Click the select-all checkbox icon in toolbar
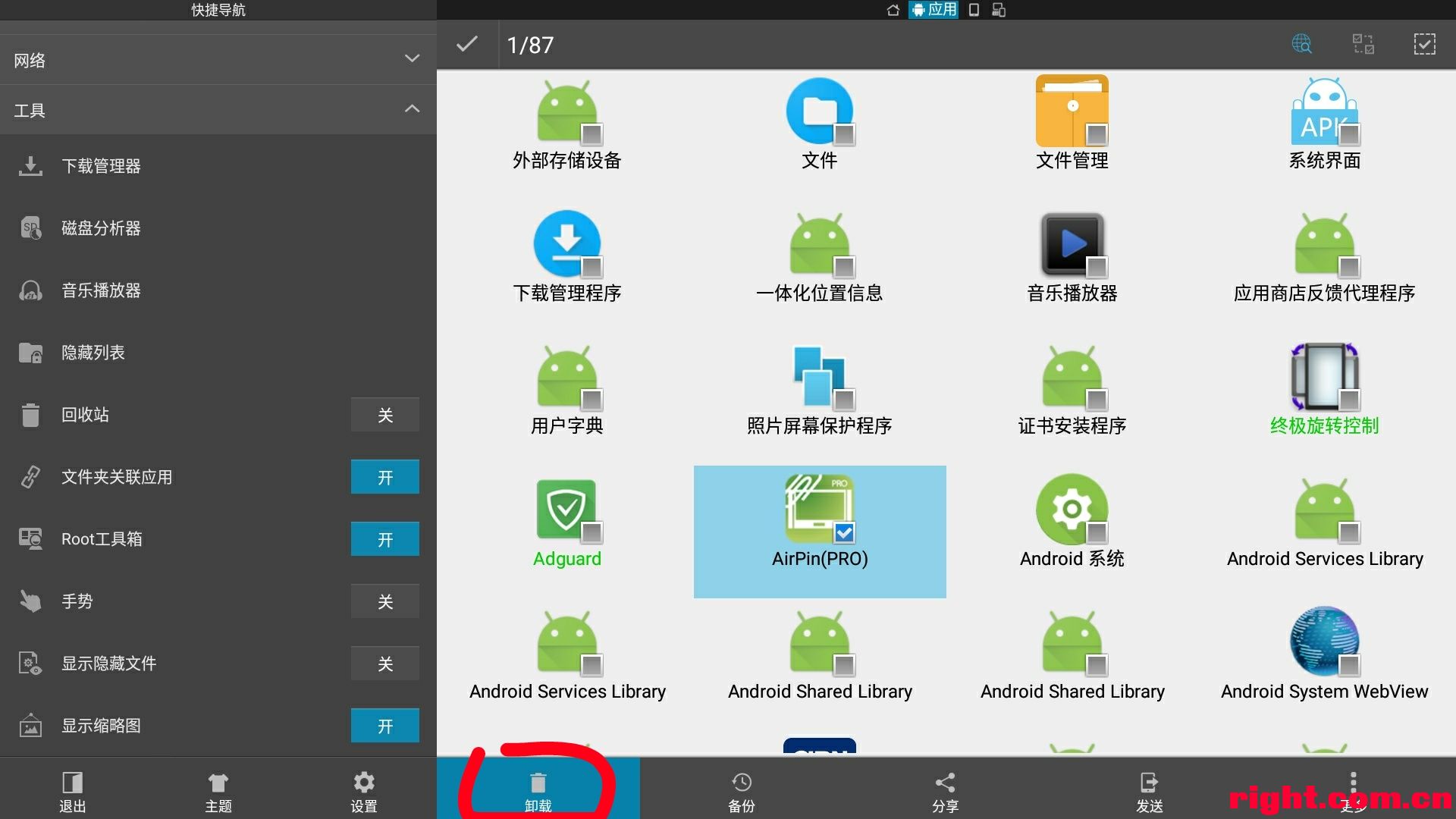The width and height of the screenshot is (1456, 819). pos(1424,44)
